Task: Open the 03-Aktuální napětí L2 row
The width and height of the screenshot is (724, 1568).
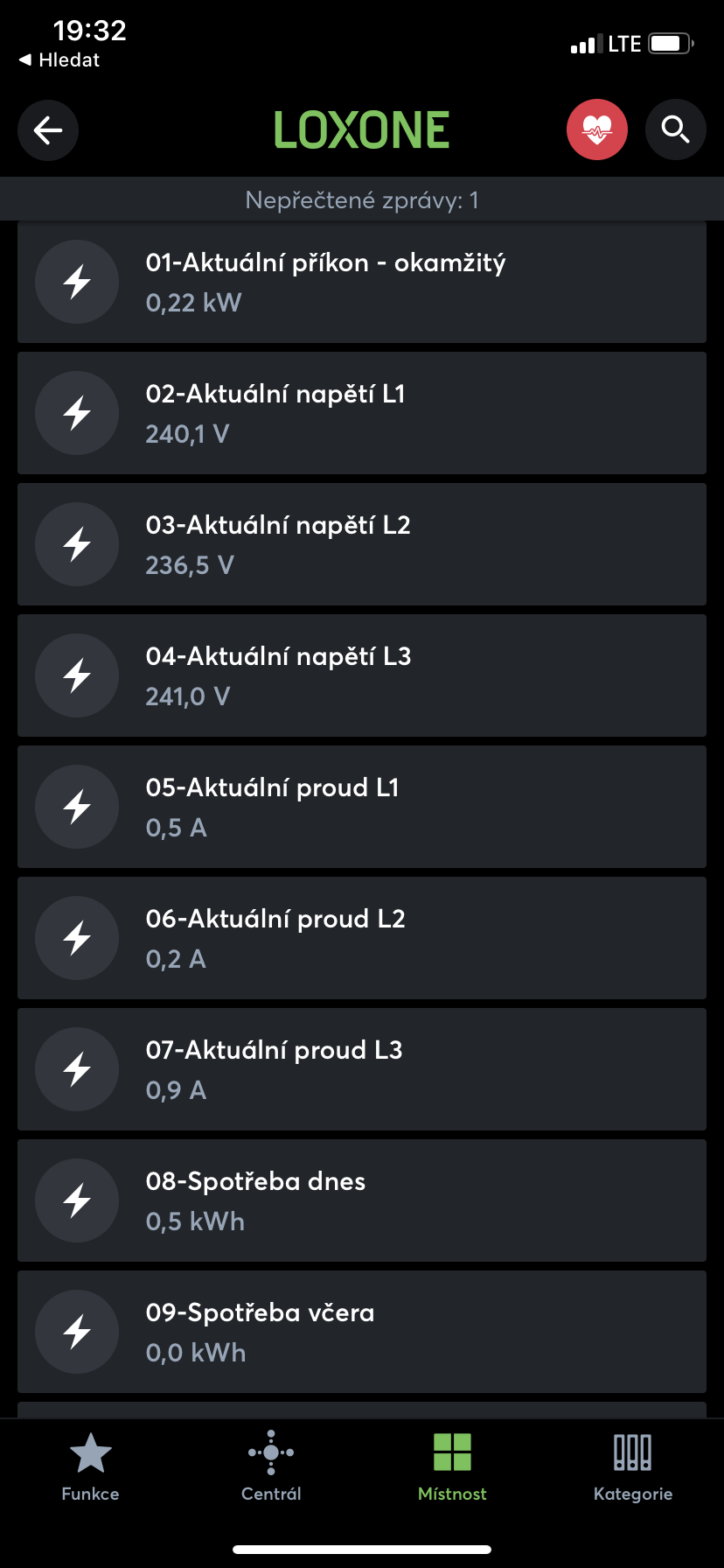Action: [x=362, y=544]
